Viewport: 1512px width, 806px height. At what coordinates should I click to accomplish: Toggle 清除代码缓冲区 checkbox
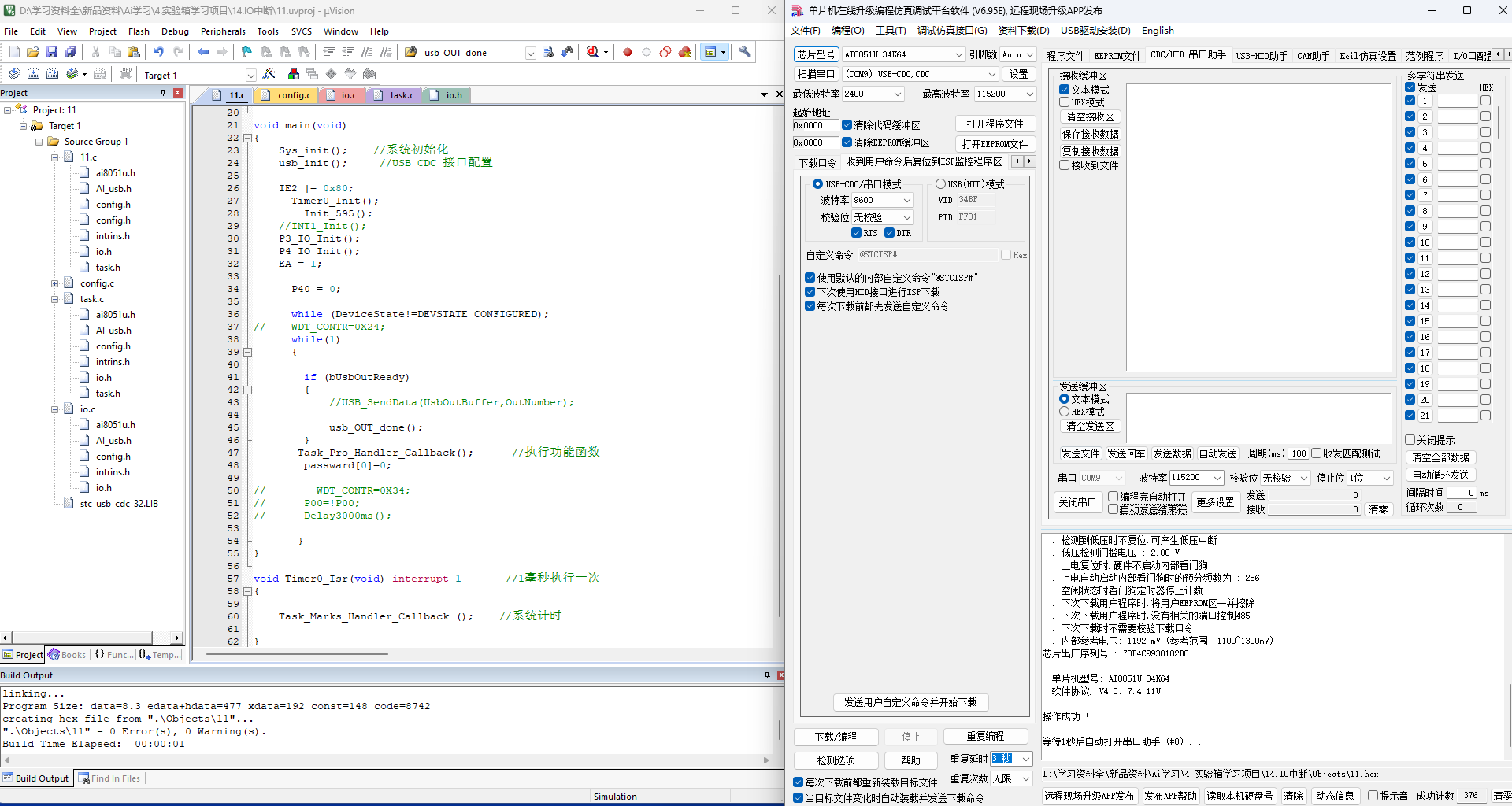[x=847, y=125]
